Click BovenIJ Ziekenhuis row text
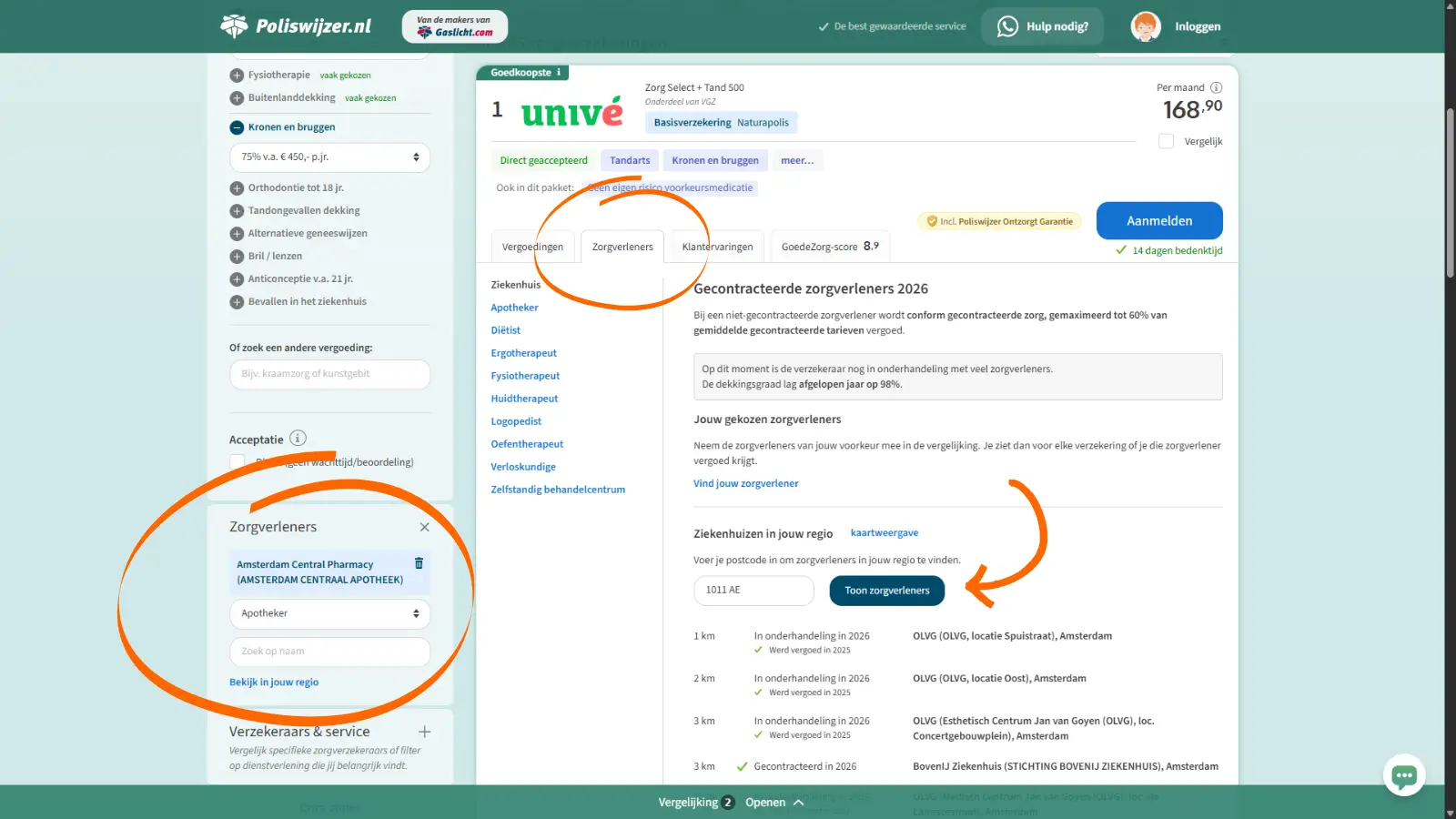Viewport: 1456px width, 819px height. coord(1066,766)
